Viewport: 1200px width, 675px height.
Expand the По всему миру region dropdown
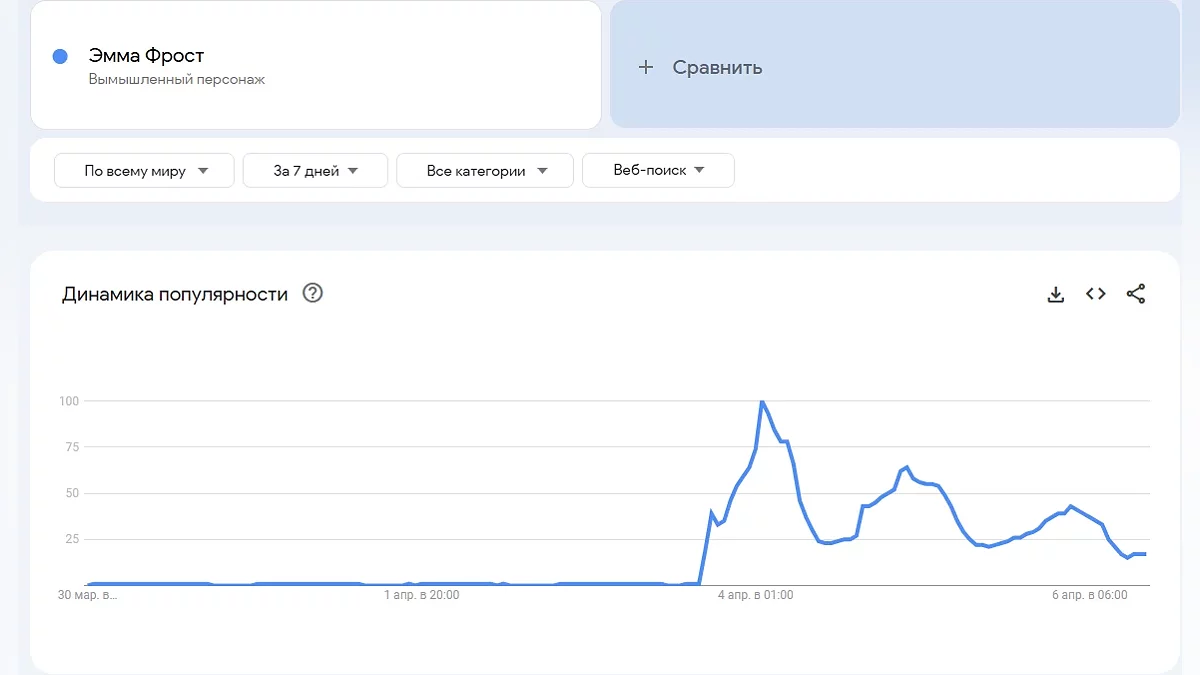pyautogui.click(x=144, y=171)
